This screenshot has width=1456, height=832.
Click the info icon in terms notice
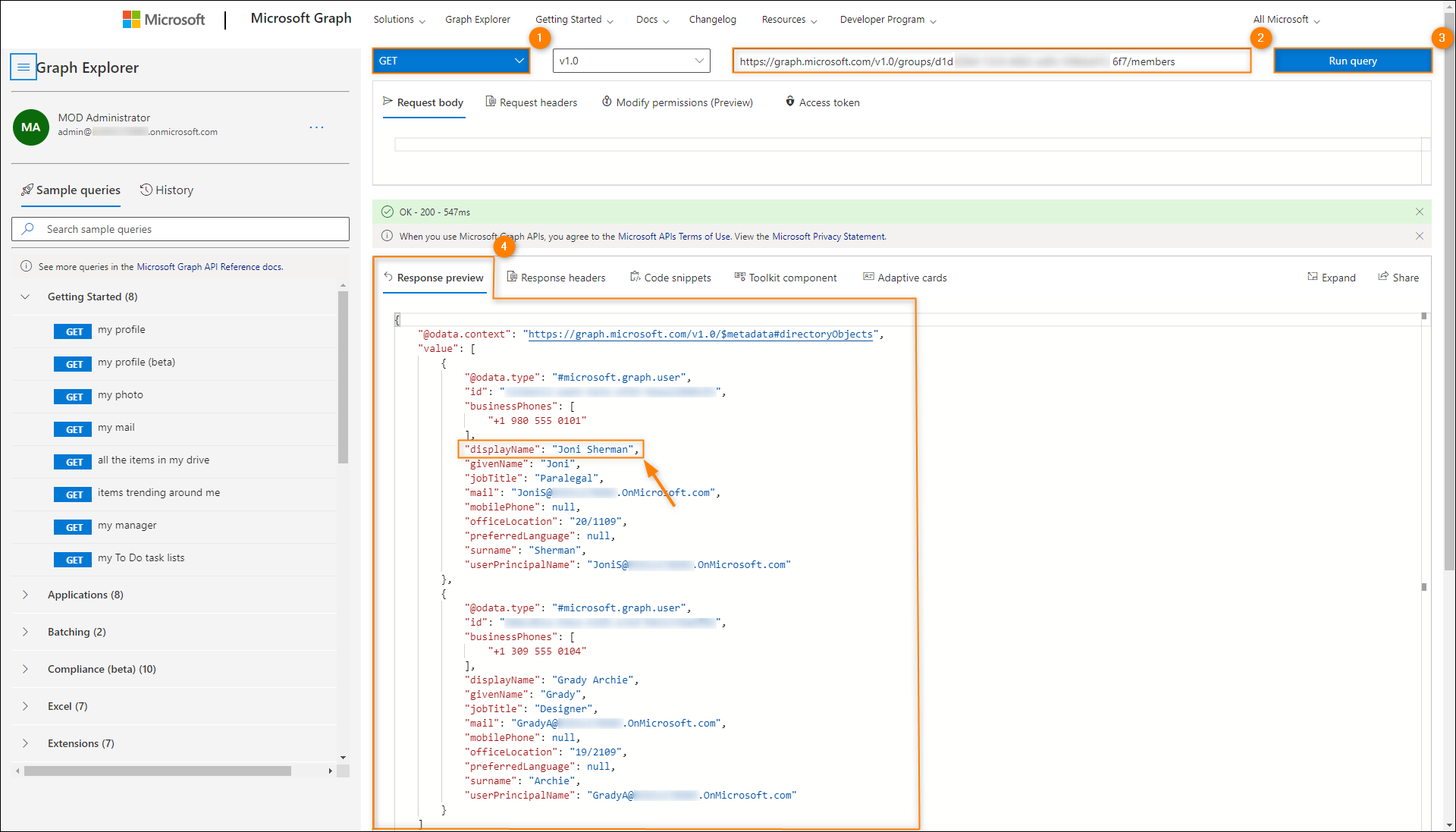tap(387, 236)
